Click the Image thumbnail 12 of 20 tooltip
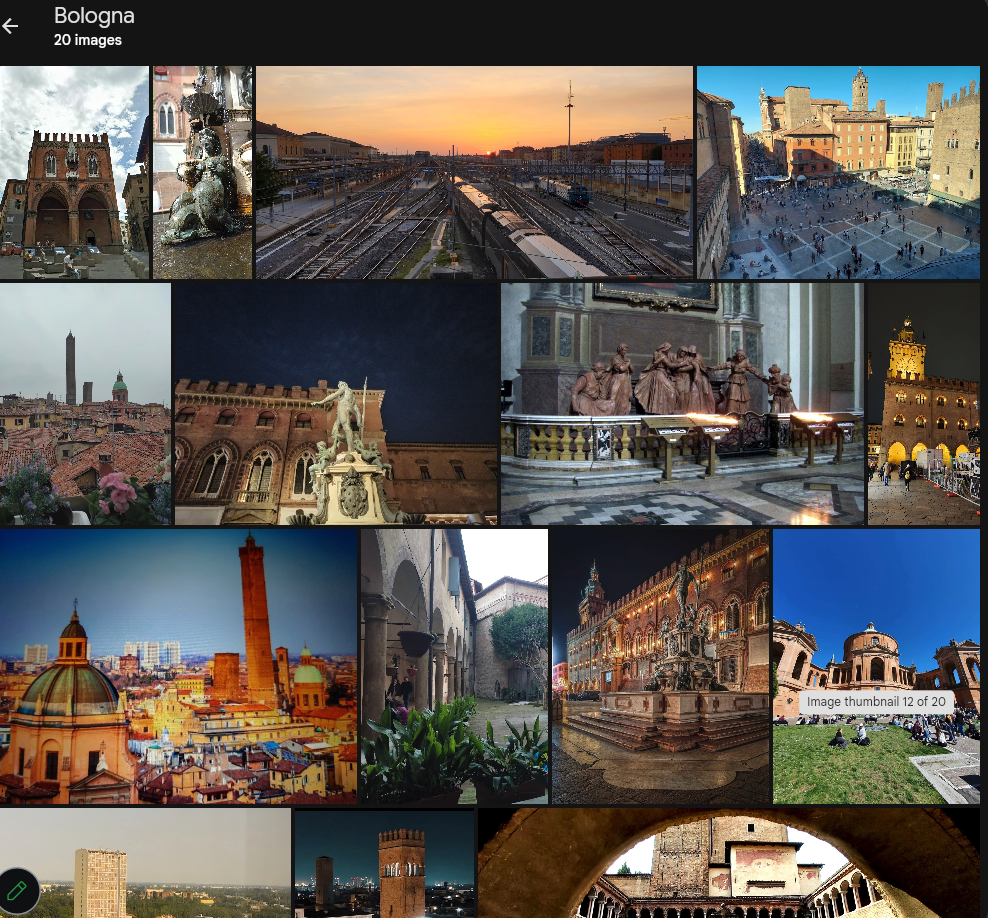 click(876, 702)
